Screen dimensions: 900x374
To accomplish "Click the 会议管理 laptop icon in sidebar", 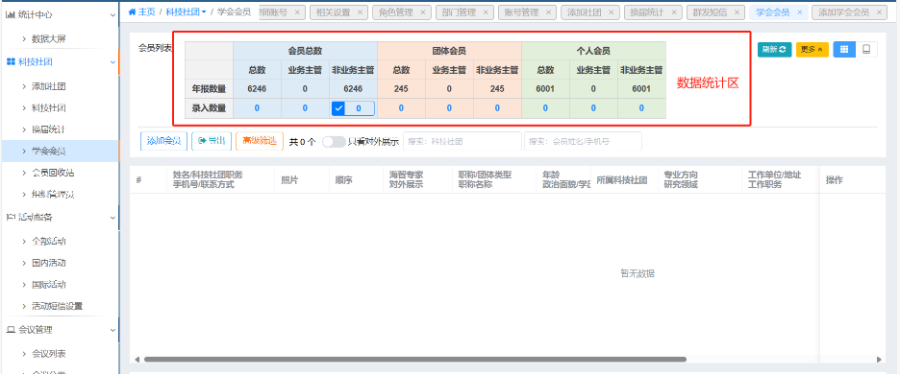I will tap(10, 330).
